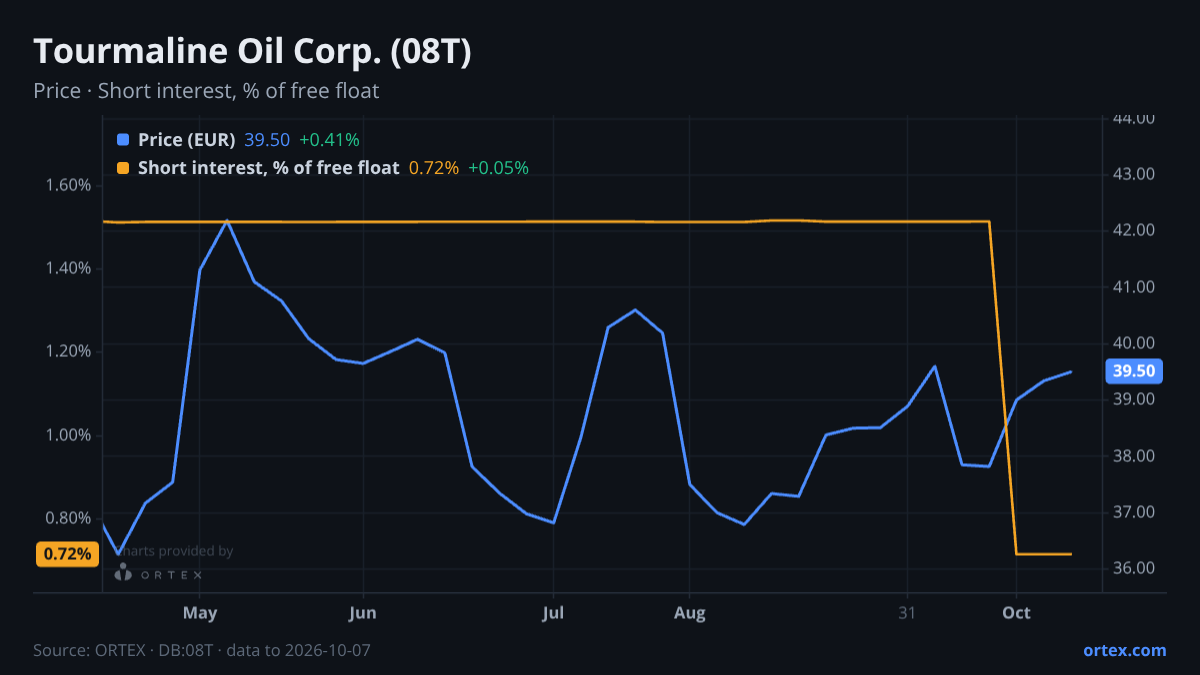Click the orange Short interest legend swatch
This screenshot has height=675, width=1200.
[x=123, y=168]
